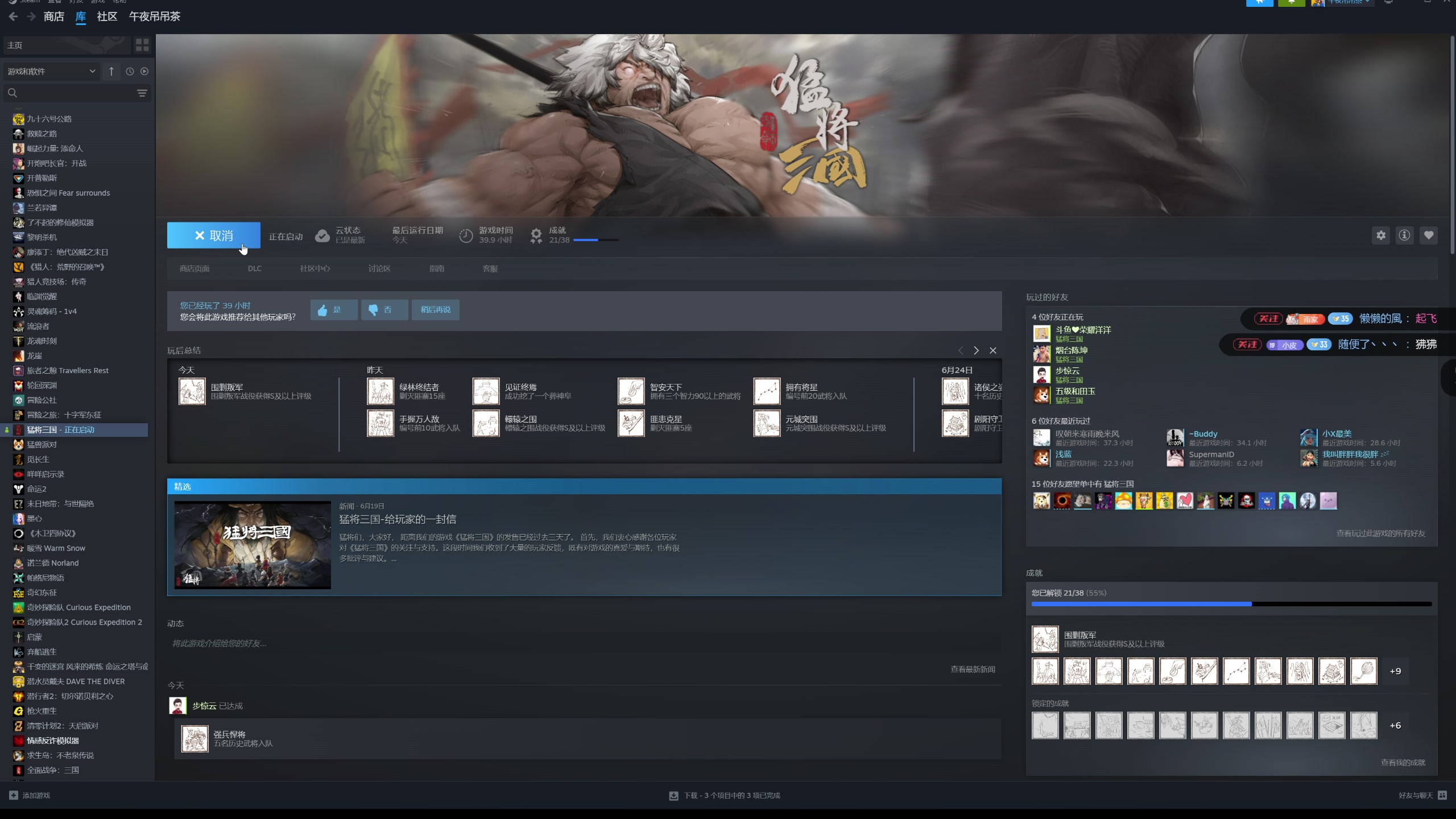1456x819 pixels.
Task: Open 好友与聊天 panel
Action: (x=1422, y=795)
